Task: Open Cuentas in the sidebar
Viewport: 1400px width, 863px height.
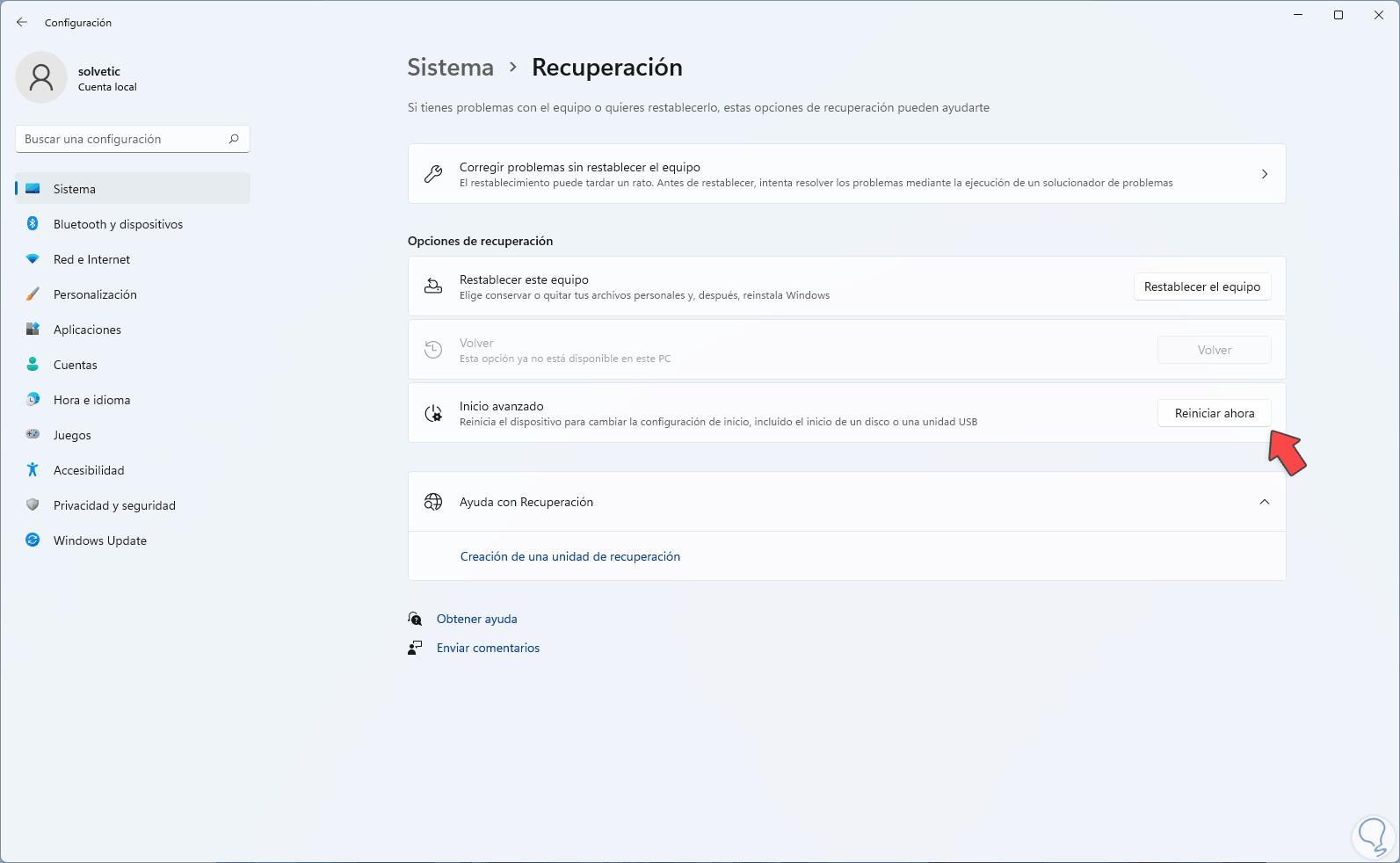Action: point(76,365)
